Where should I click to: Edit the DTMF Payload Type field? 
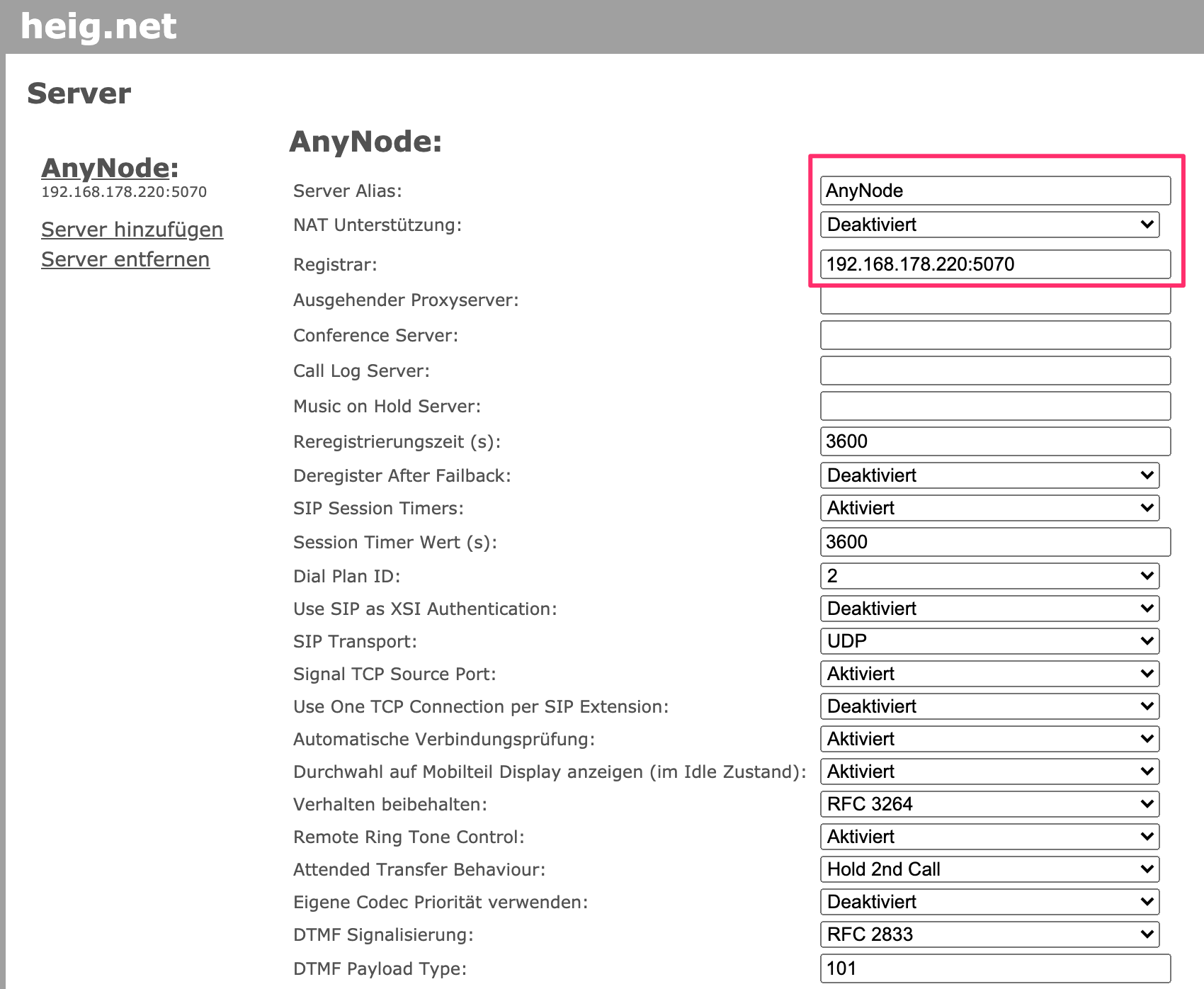pos(995,968)
